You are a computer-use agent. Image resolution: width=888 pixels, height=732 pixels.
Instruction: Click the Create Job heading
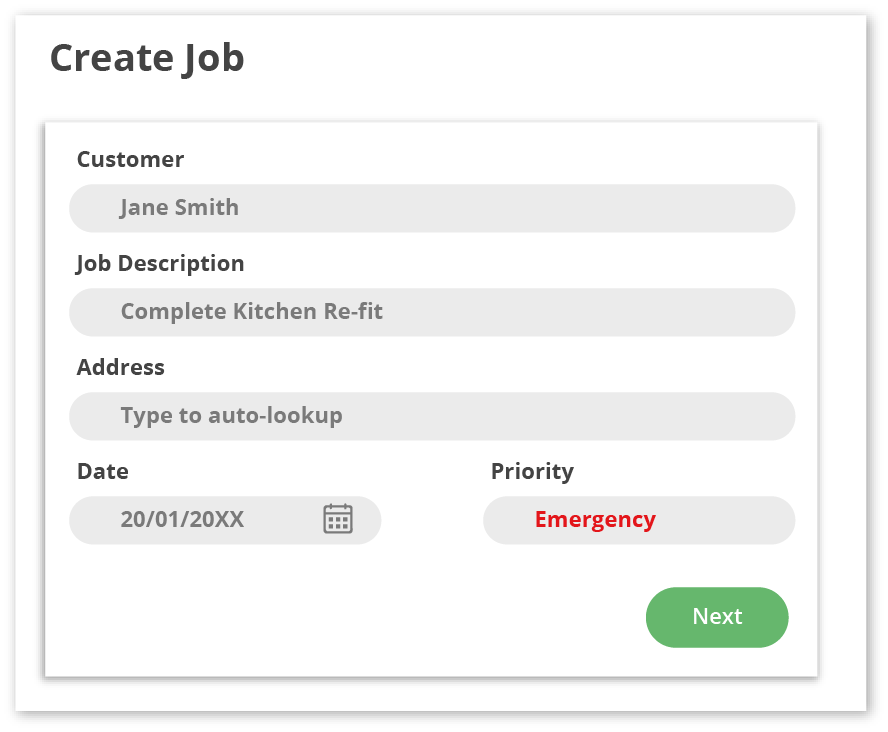pyautogui.click(x=147, y=58)
